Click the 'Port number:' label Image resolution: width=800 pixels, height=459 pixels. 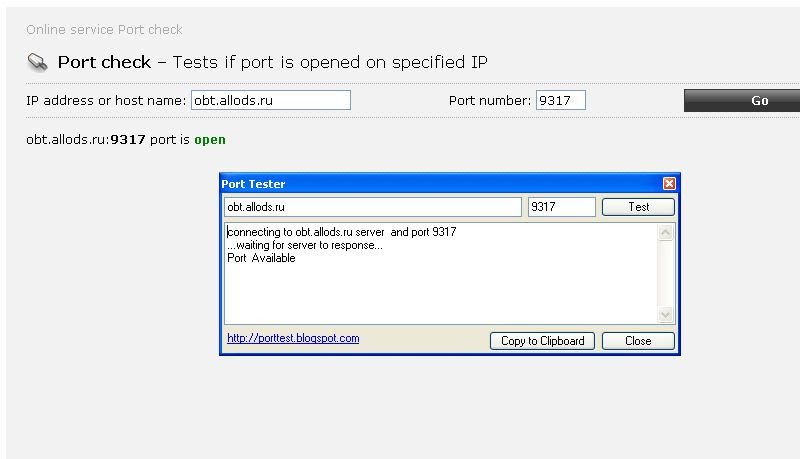pos(490,100)
